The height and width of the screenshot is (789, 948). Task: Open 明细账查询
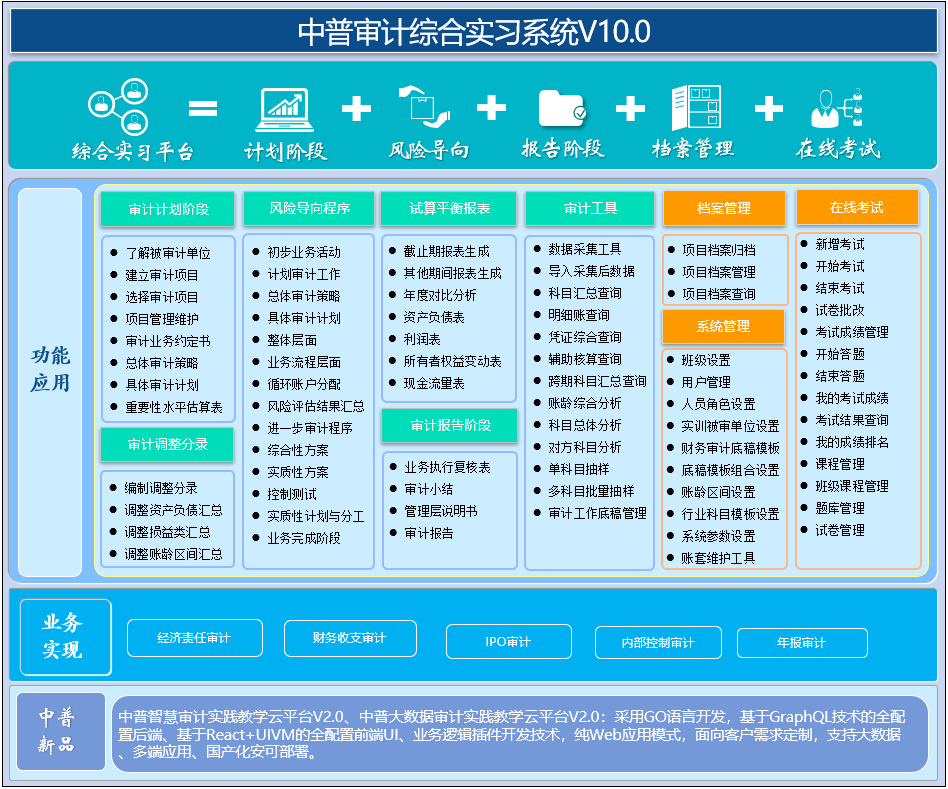click(579, 315)
